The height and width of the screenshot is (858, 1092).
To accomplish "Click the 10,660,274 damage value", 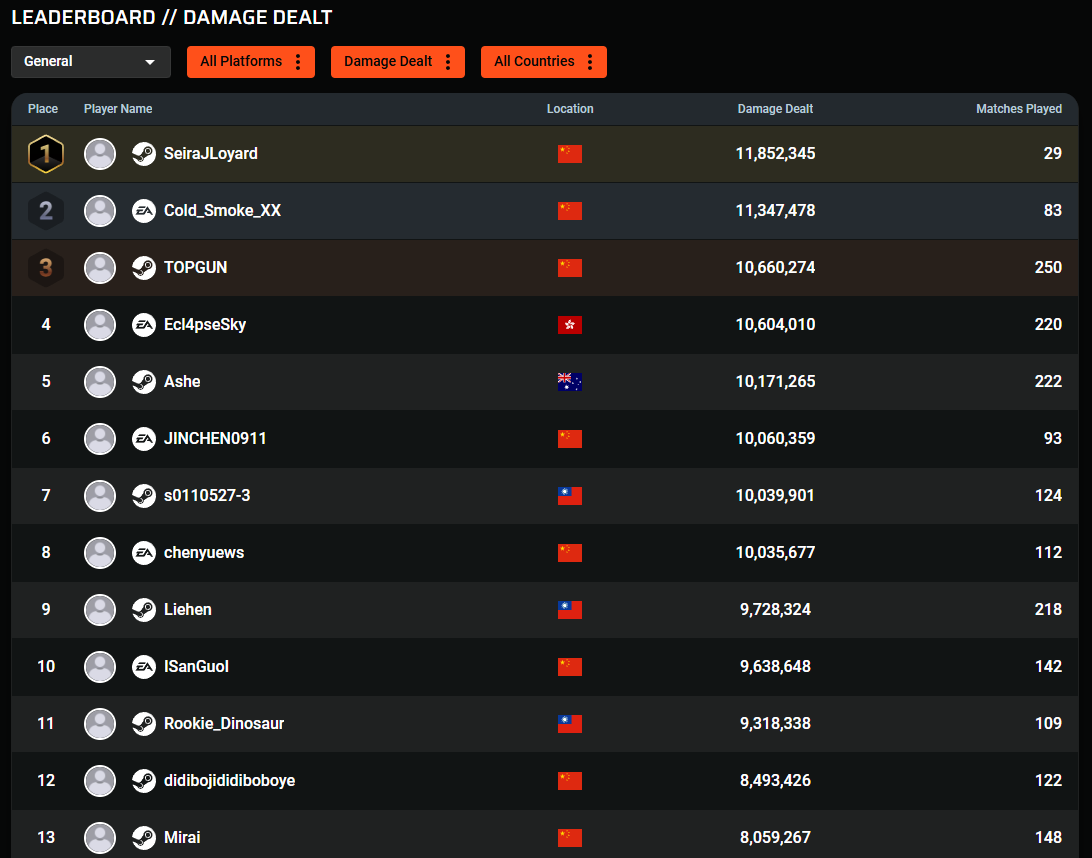I will click(x=775, y=268).
